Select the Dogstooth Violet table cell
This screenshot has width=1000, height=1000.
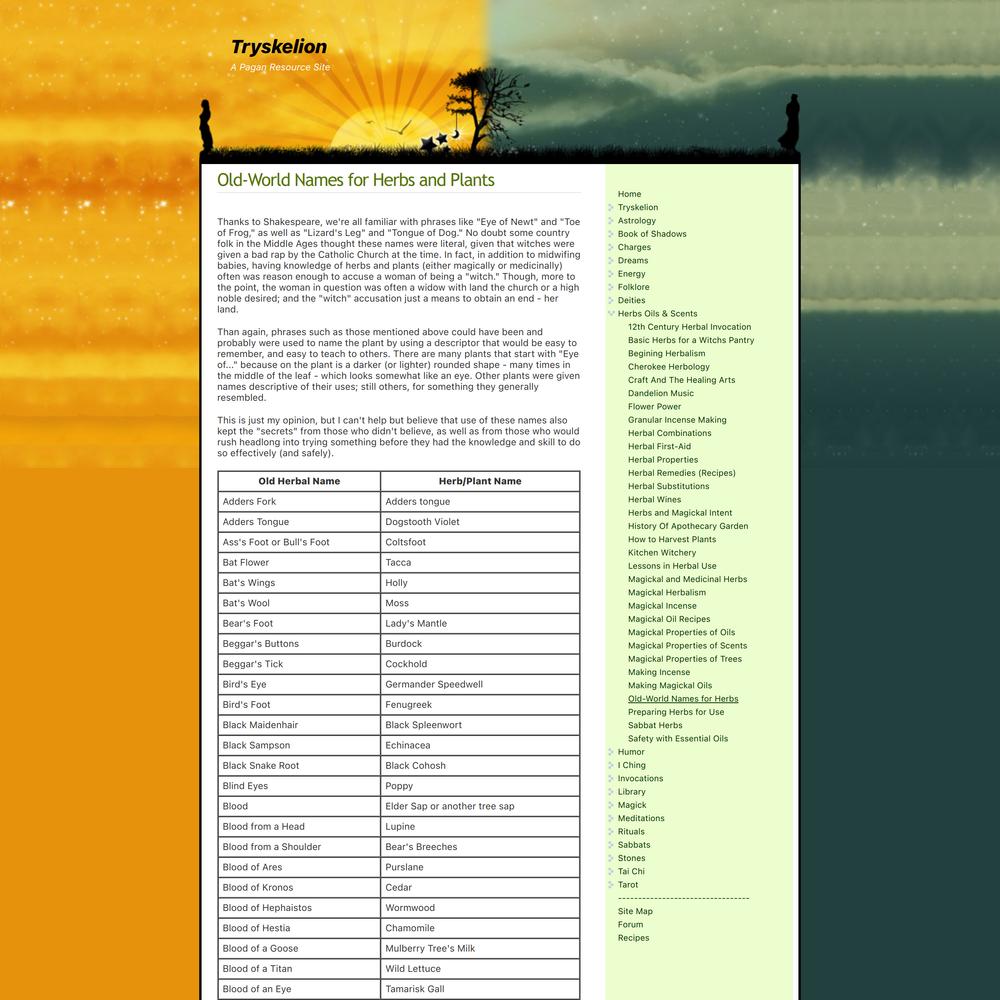coord(480,522)
